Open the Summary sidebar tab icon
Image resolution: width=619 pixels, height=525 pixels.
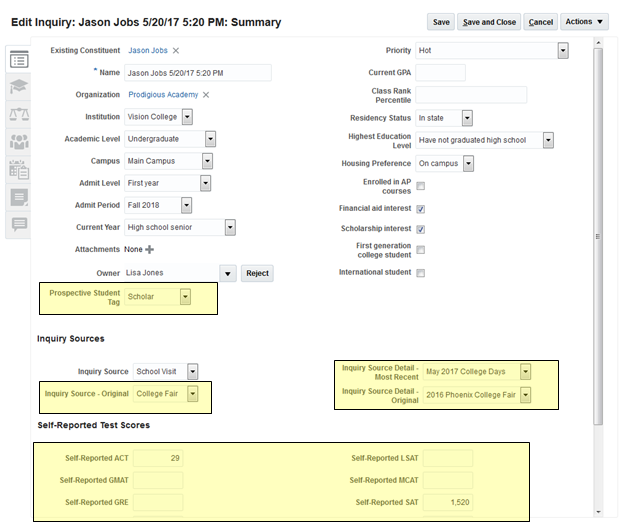pyautogui.click(x=19, y=60)
